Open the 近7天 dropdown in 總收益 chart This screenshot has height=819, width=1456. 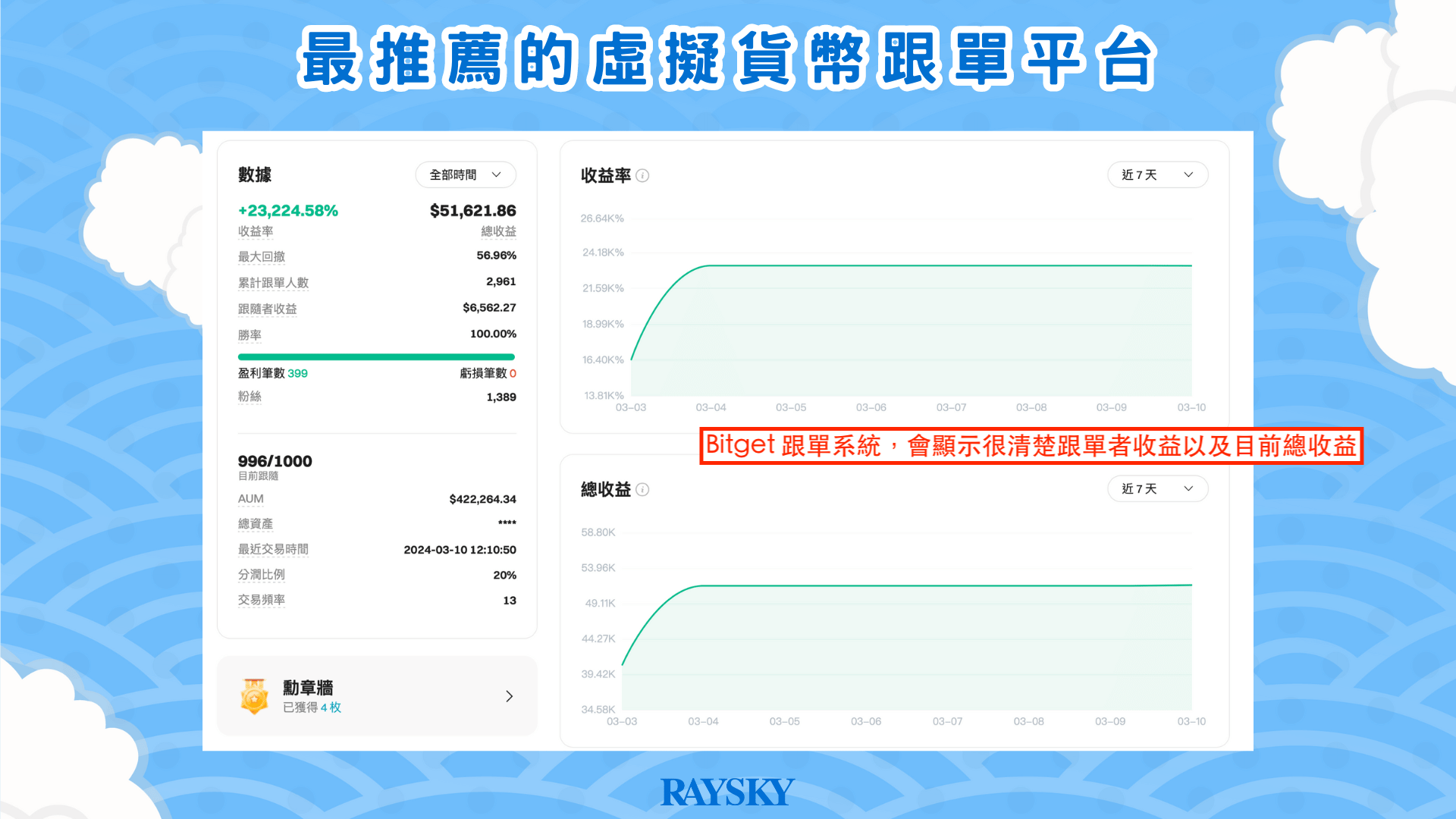coord(1157,488)
